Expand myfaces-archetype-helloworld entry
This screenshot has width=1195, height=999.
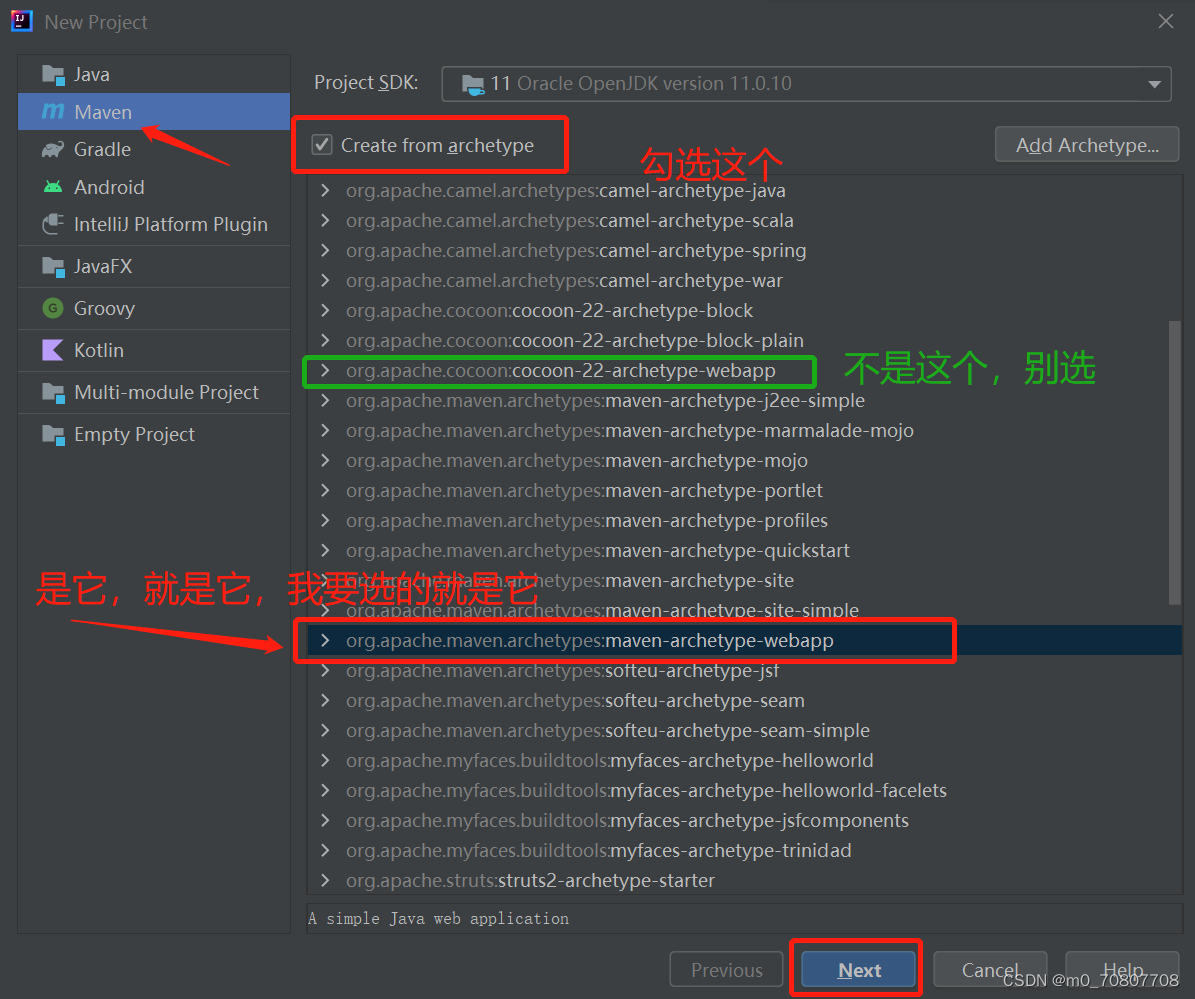click(325, 760)
